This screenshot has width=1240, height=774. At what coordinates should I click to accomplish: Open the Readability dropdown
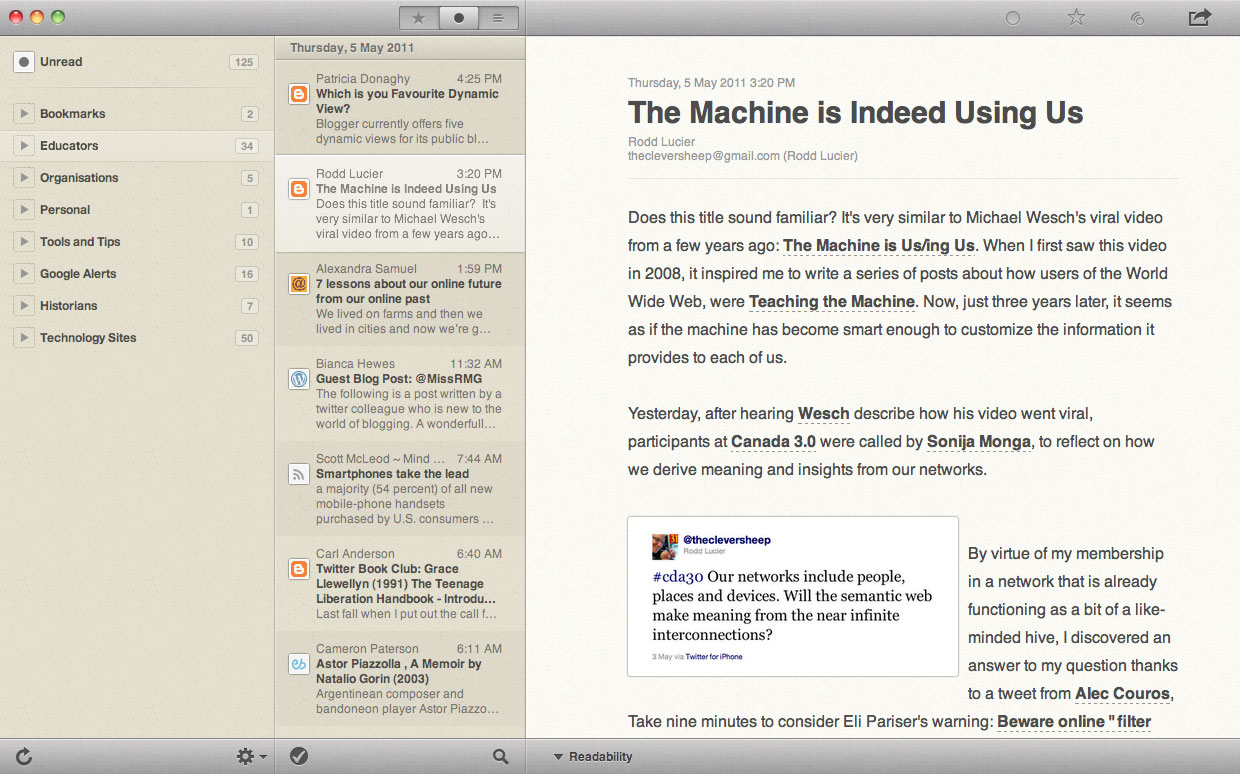(593, 757)
